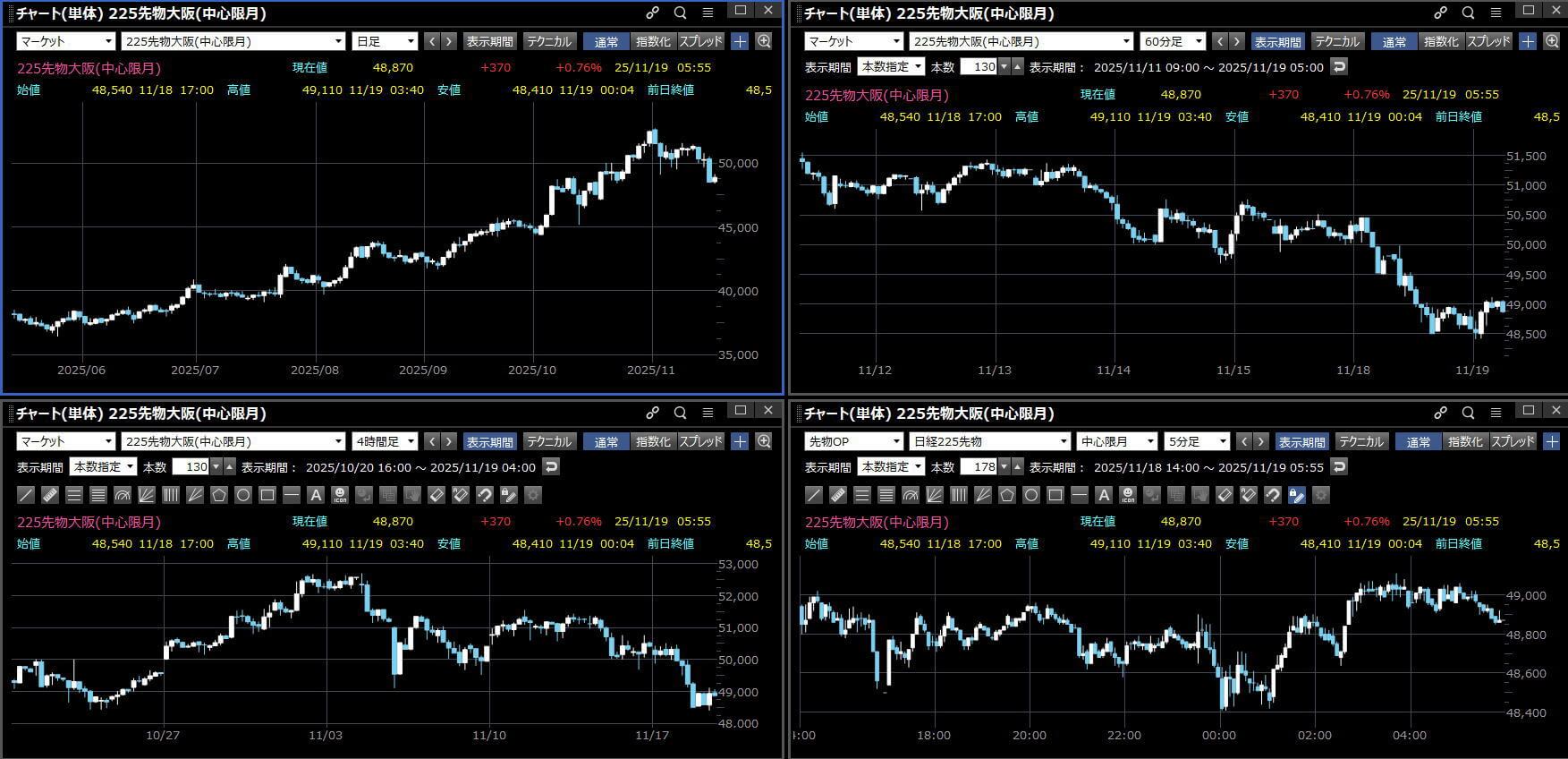Select the pentagon shape tool in 4時間足 chart
This screenshot has width=1568, height=759.
[x=219, y=495]
